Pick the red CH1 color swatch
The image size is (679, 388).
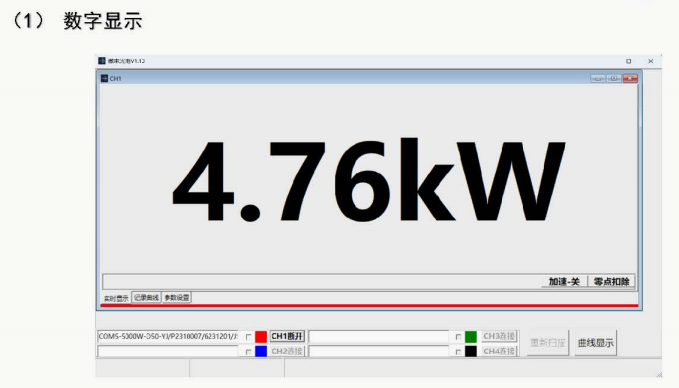[x=261, y=336]
